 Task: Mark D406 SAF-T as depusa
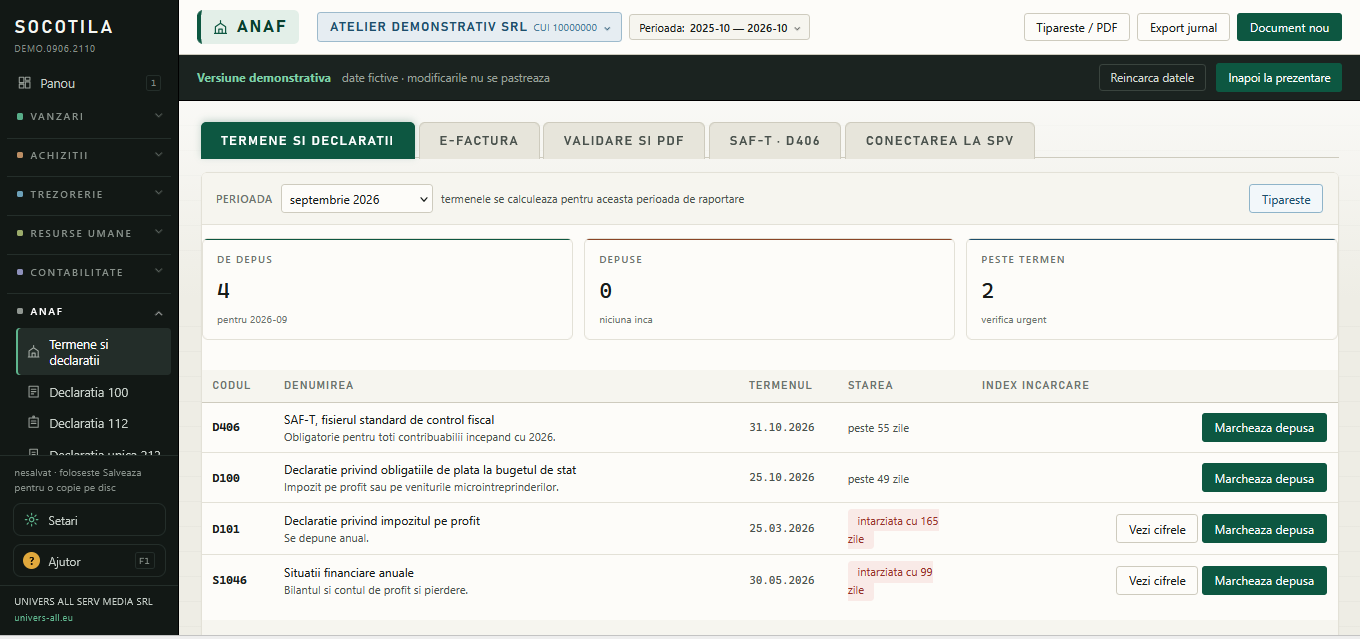click(x=1264, y=427)
